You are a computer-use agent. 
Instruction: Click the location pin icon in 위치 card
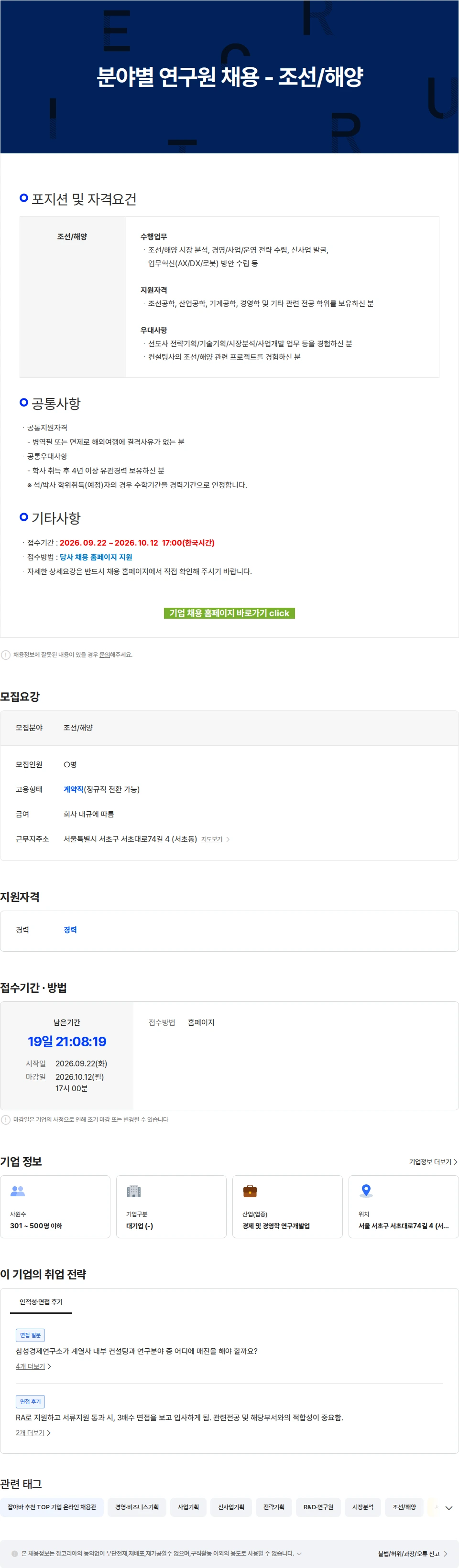[366, 1191]
